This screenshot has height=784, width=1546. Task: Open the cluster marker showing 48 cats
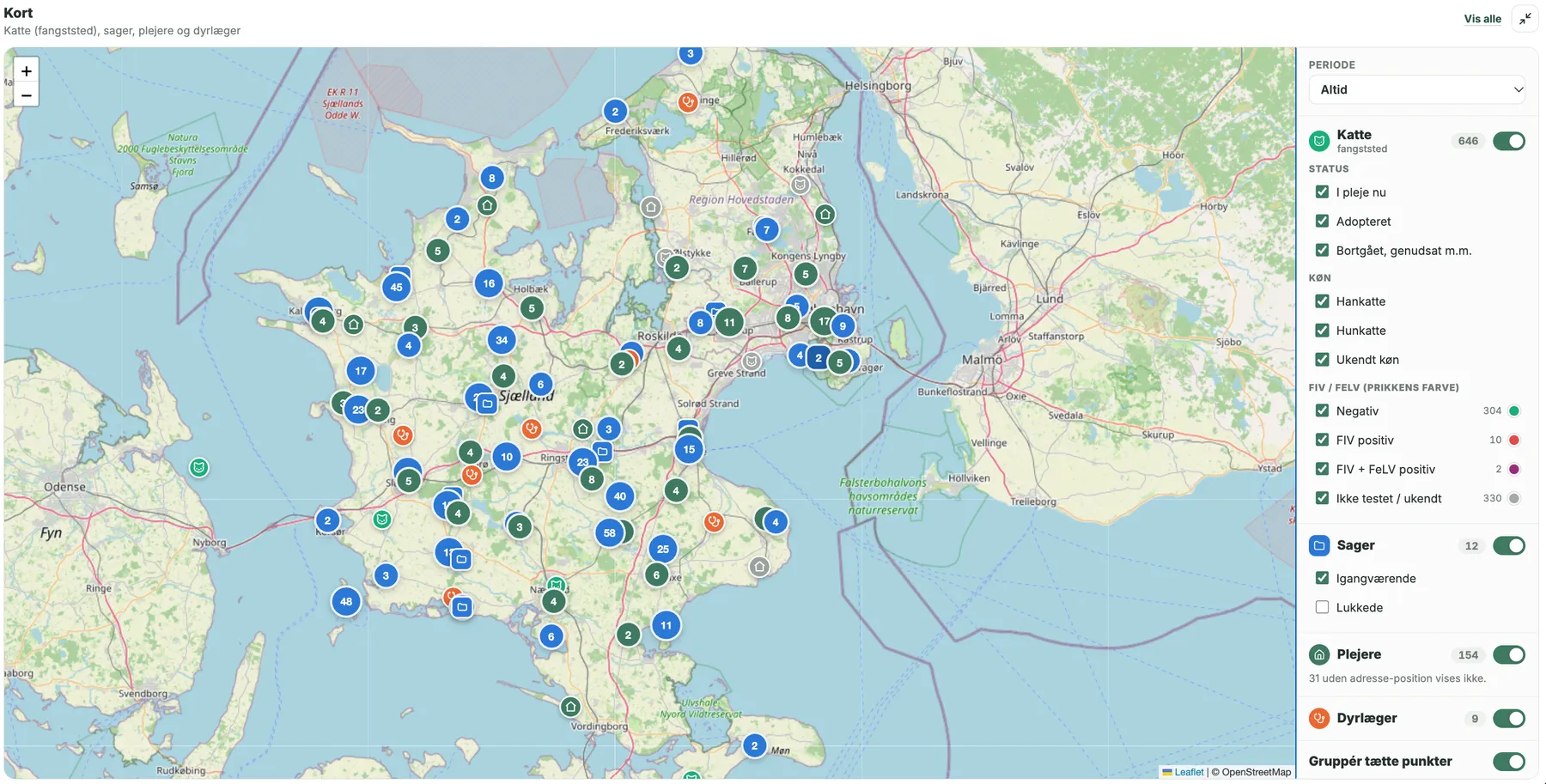pos(346,601)
